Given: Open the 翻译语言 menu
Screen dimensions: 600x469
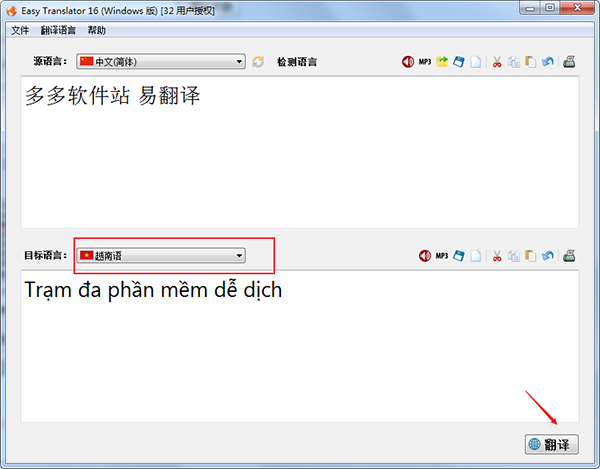Looking at the screenshot, I should tap(58, 31).
